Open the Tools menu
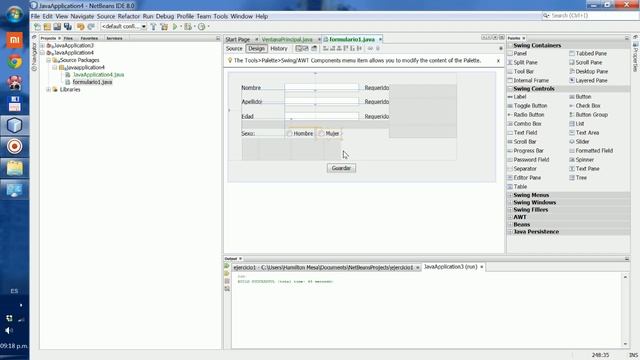This screenshot has width=640, height=360. [220, 16]
